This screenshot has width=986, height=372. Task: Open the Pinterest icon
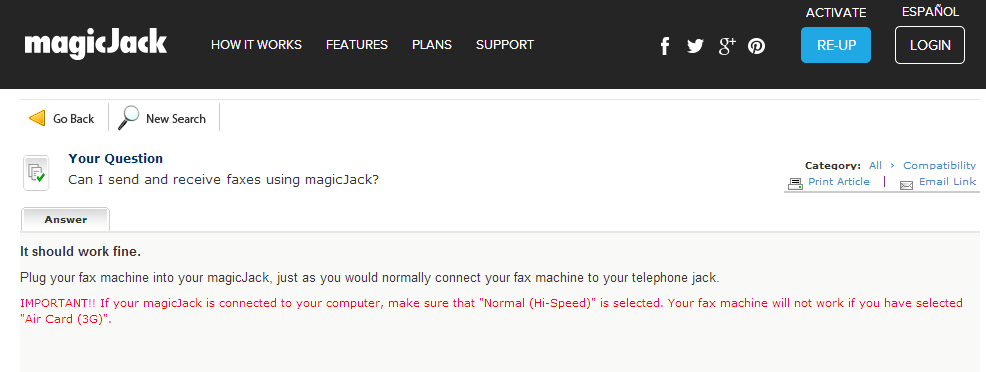[756, 46]
